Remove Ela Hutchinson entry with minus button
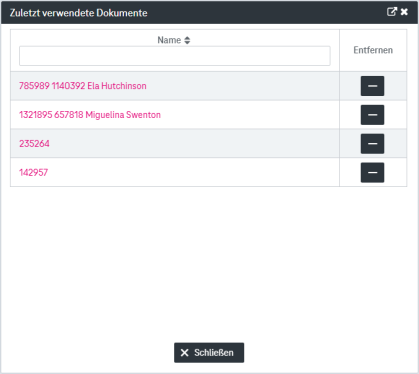 [x=372, y=86]
